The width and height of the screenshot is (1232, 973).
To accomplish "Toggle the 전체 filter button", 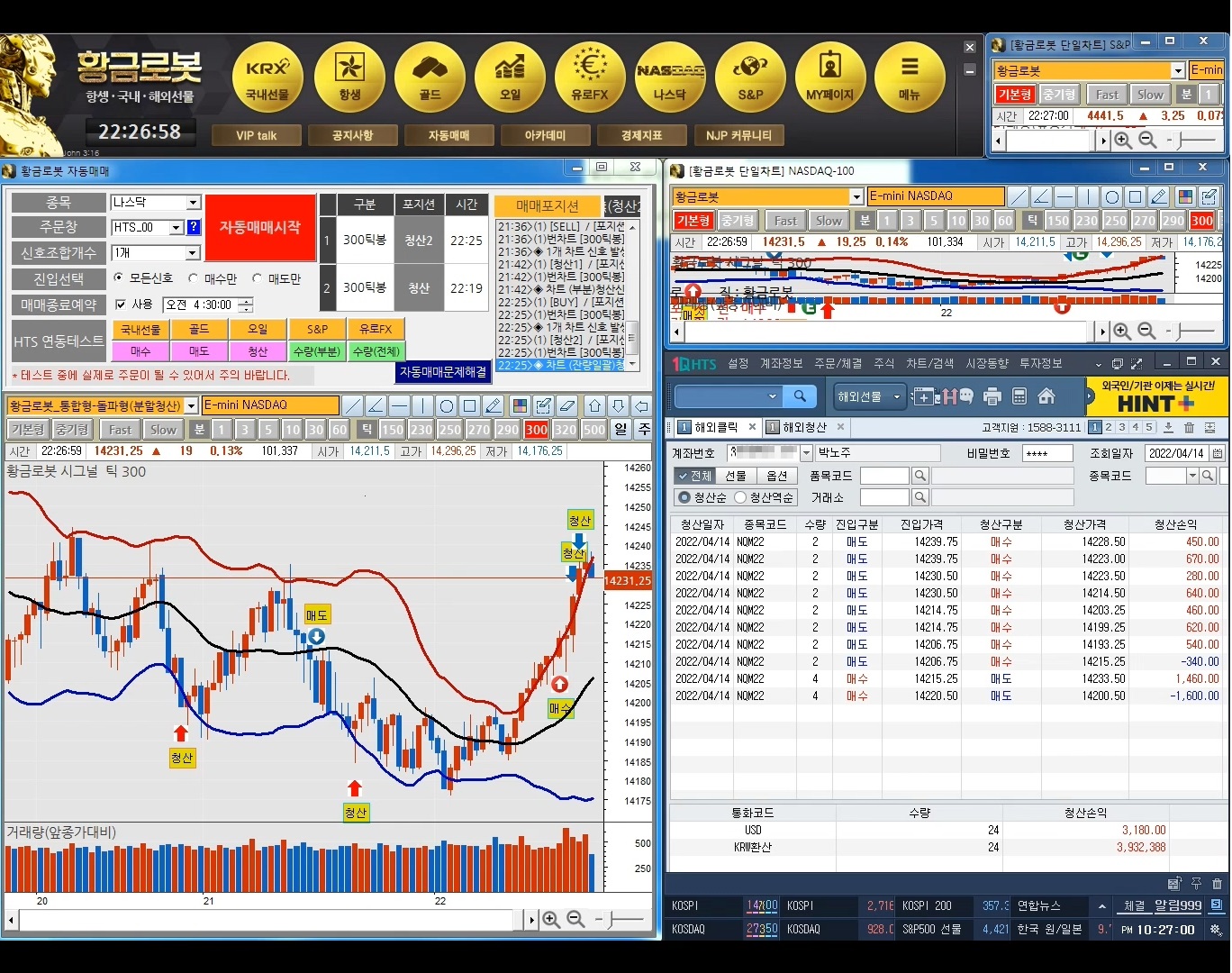I will pyautogui.click(x=694, y=476).
